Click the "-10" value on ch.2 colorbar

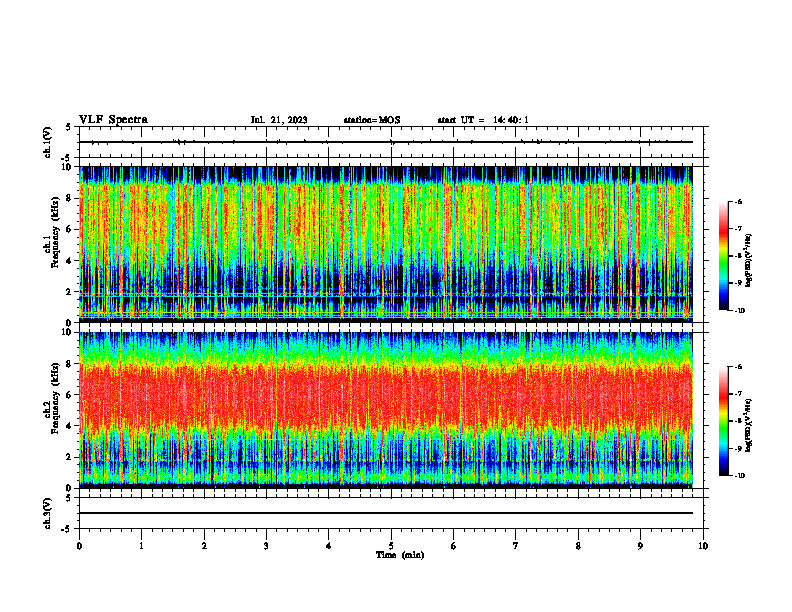tap(740, 476)
